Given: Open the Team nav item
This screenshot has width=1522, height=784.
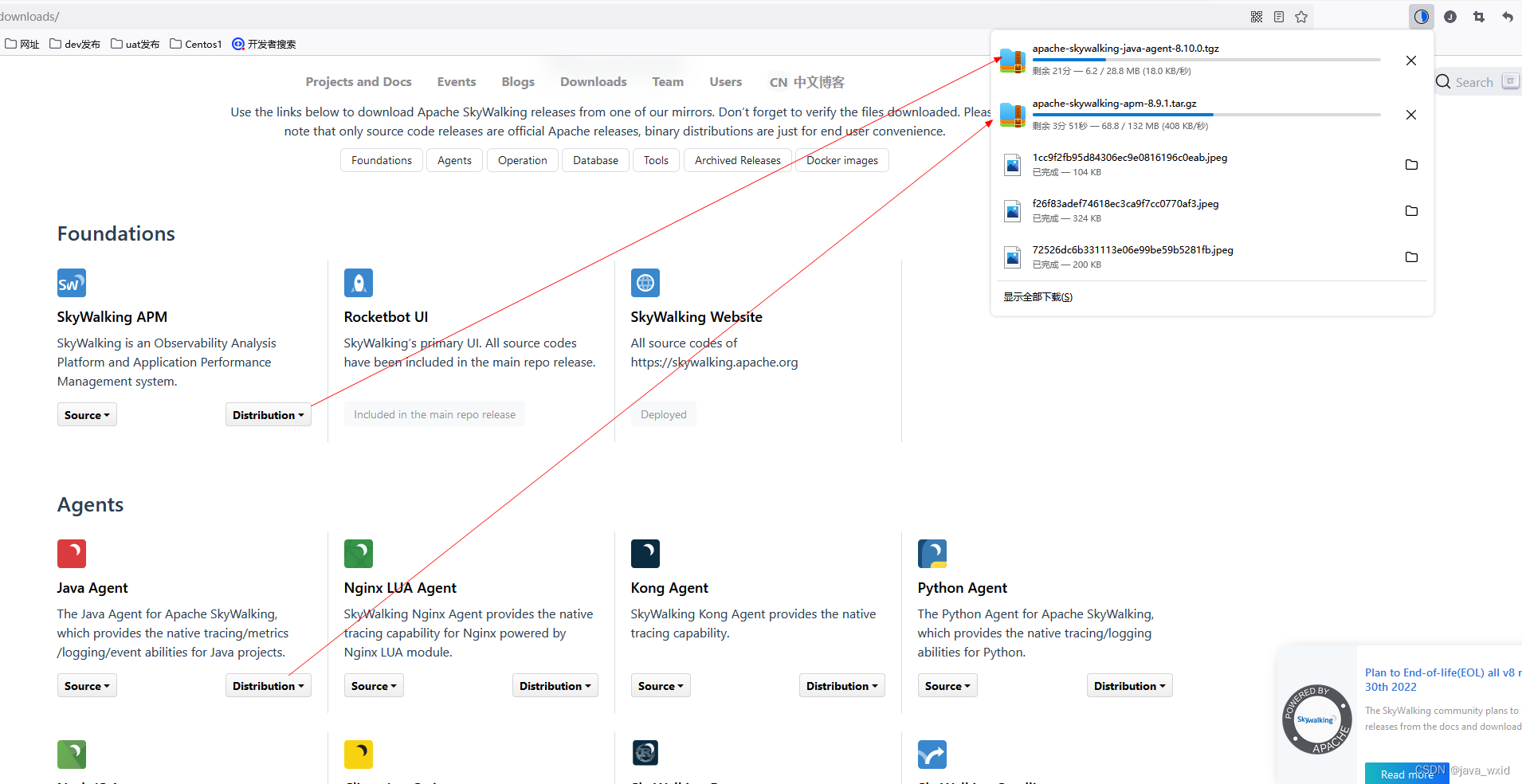Looking at the screenshot, I should click(x=668, y=82).
